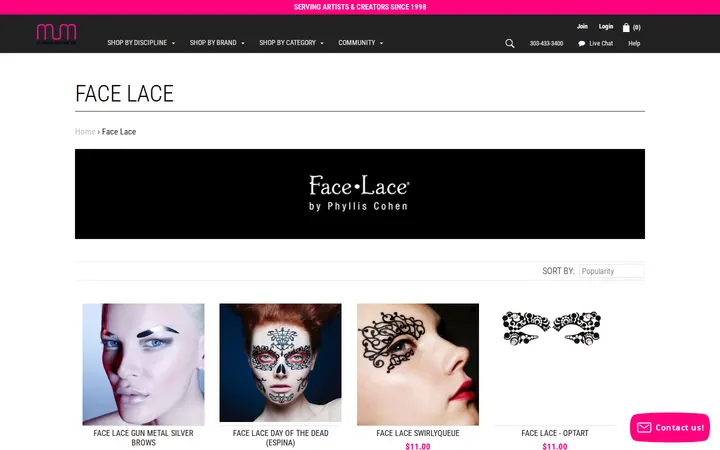Click the cart count (0)

636,28
